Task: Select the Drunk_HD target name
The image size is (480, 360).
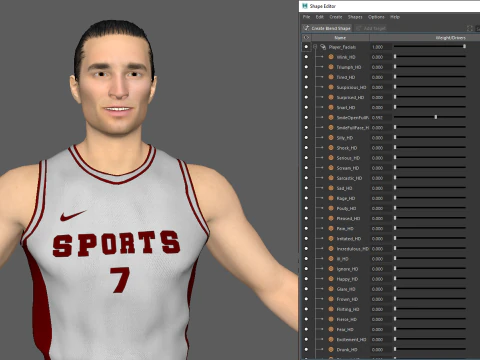Action: (347, 350)
